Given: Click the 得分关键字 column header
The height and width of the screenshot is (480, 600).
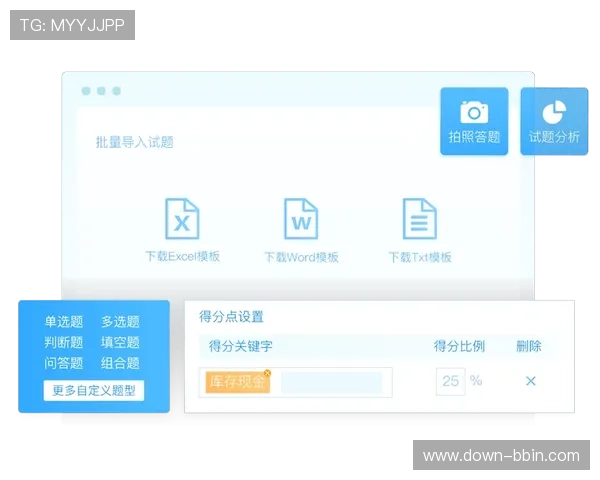Looking at the screenshot, I should (x=241, y=346).
